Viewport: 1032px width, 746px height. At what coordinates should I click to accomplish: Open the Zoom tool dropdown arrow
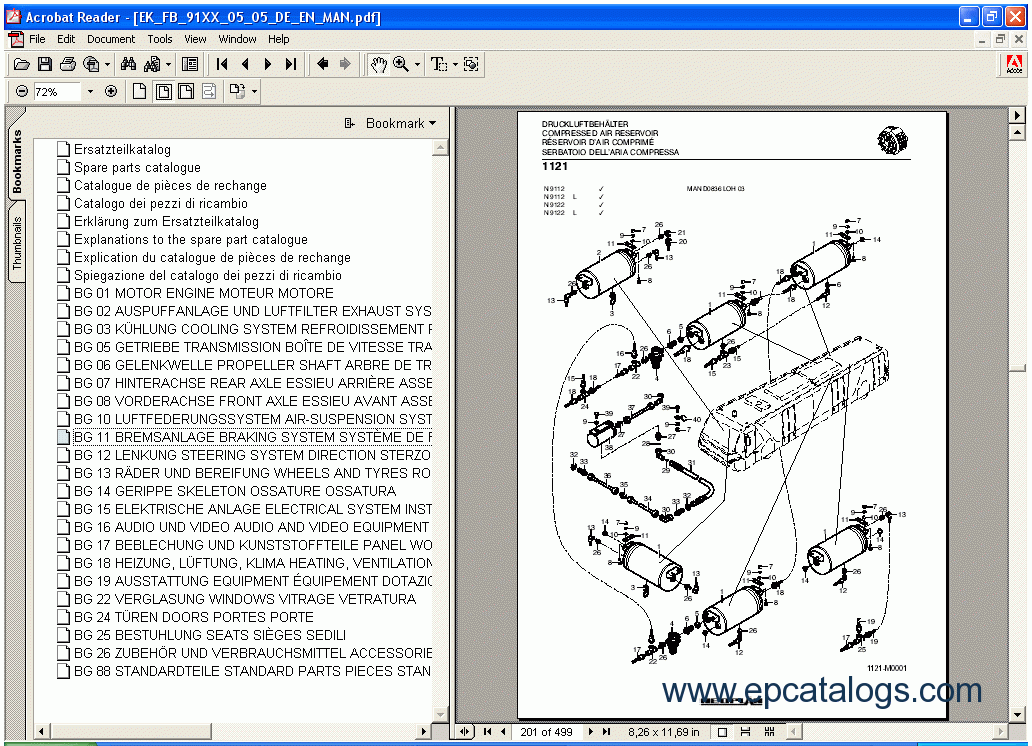click(417, 65)
